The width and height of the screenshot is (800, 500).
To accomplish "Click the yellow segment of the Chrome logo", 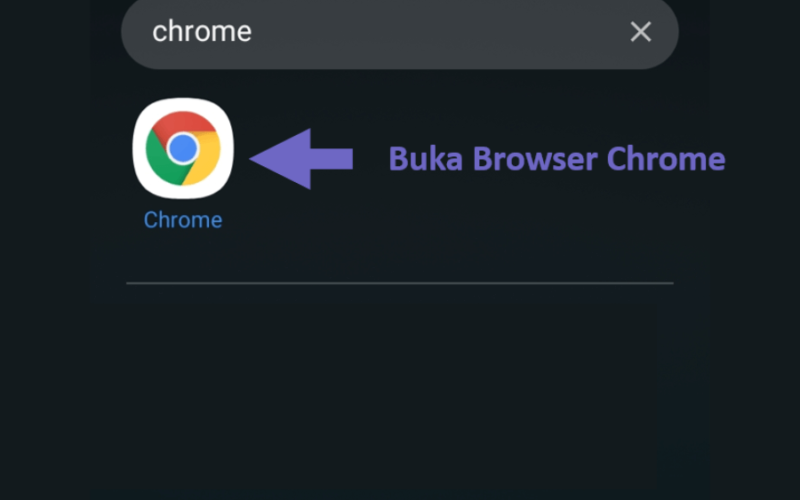I will coord(207,161).
